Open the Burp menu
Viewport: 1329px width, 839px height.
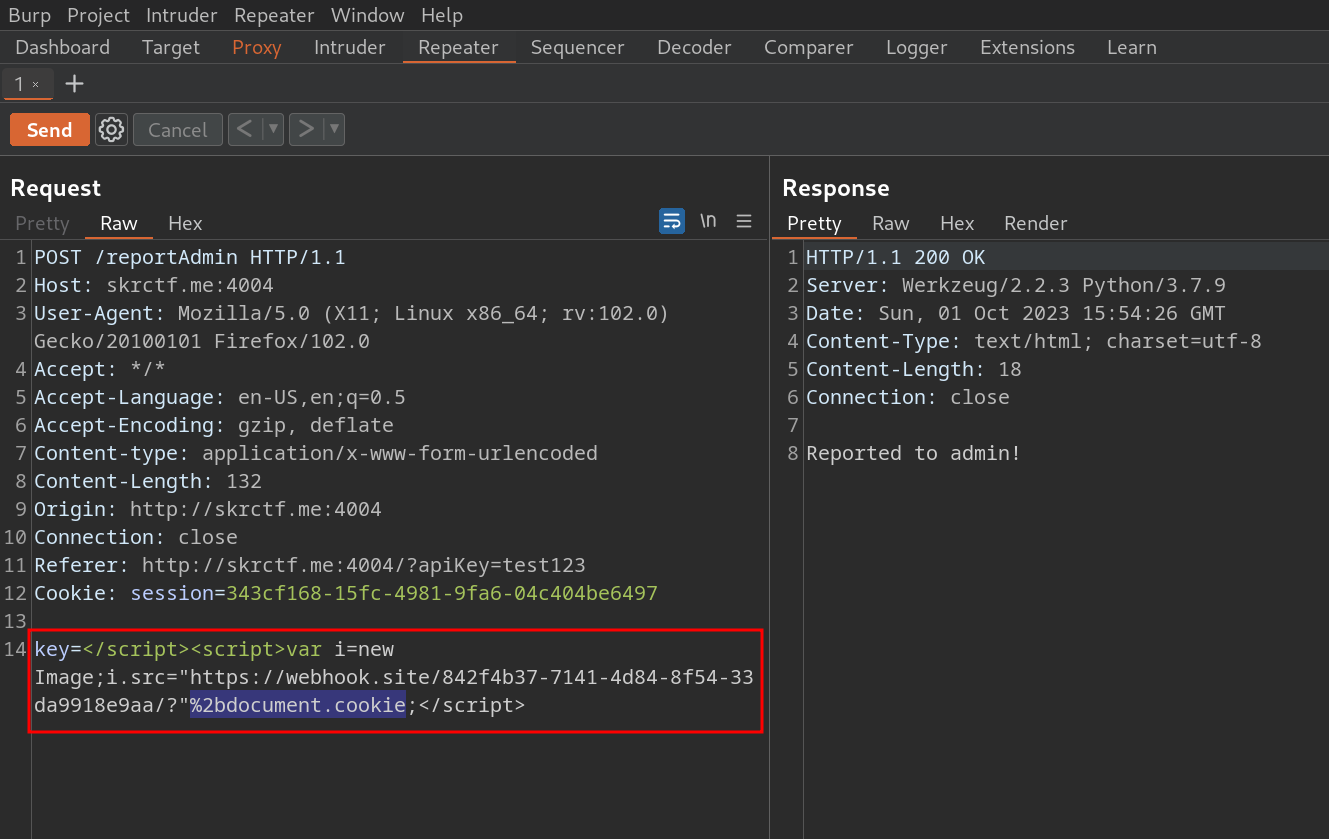[29, 15]
